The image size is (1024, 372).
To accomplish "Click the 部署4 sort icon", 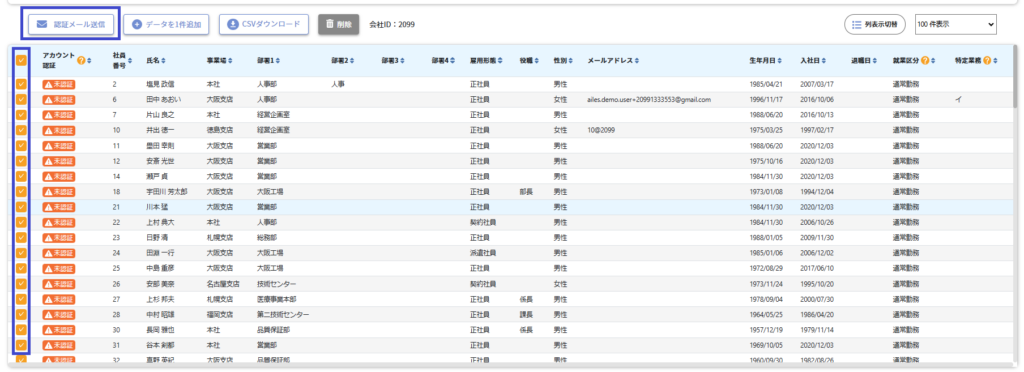I will click(453, 61).
